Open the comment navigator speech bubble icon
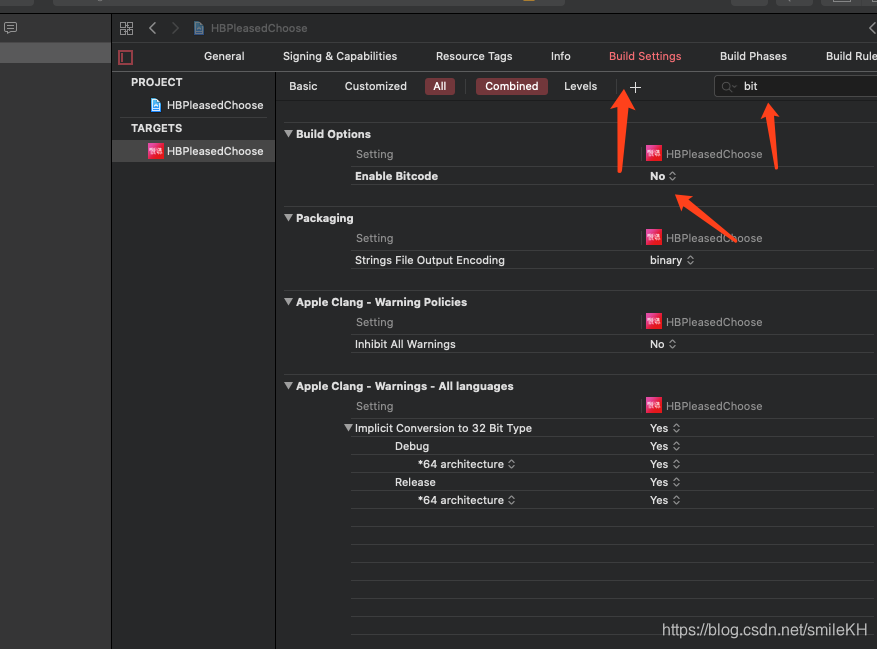The image size is (877, 649). pyautogui.click(x=10, y=27)
